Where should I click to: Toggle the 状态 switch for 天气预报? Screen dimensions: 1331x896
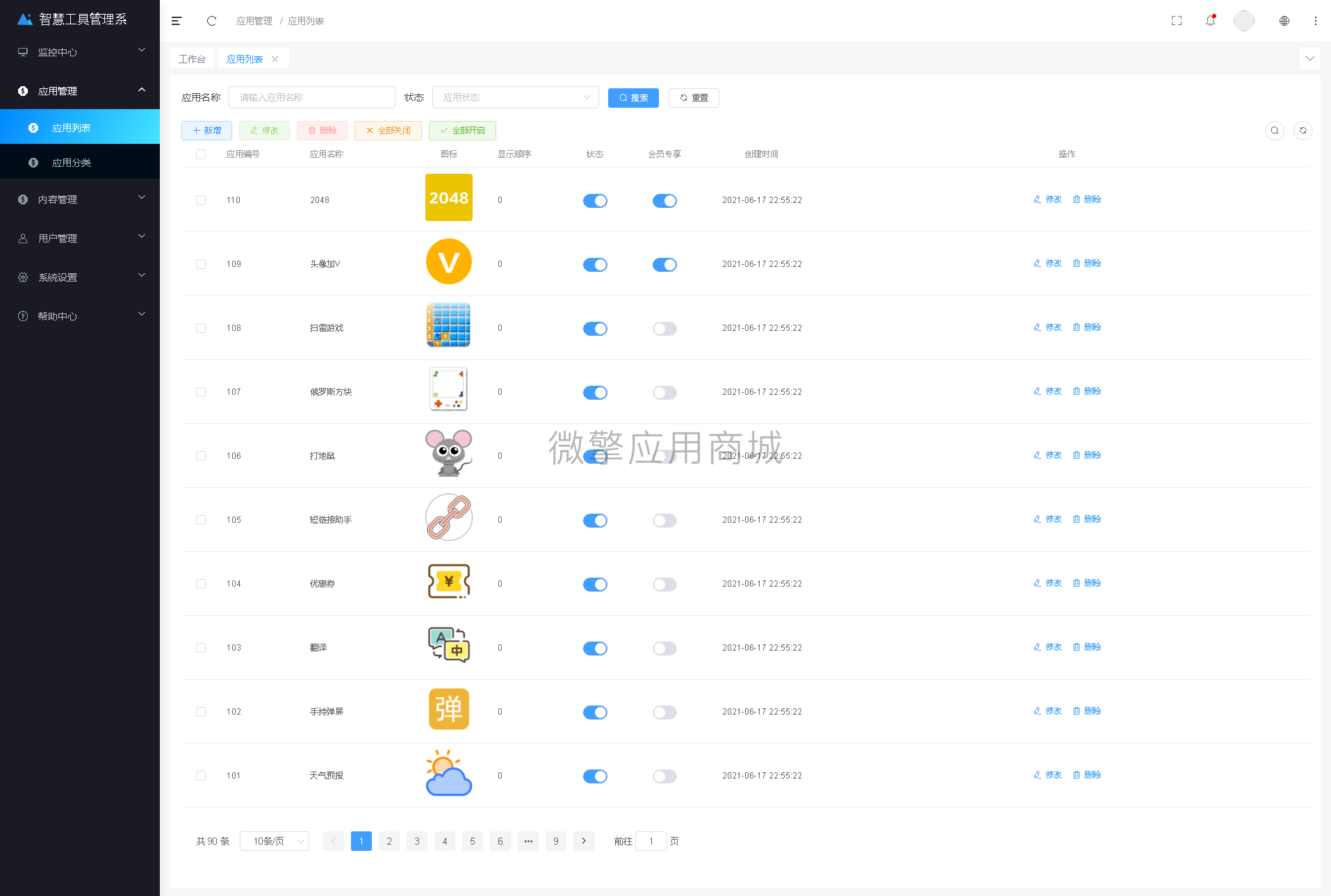click(595, 776)
